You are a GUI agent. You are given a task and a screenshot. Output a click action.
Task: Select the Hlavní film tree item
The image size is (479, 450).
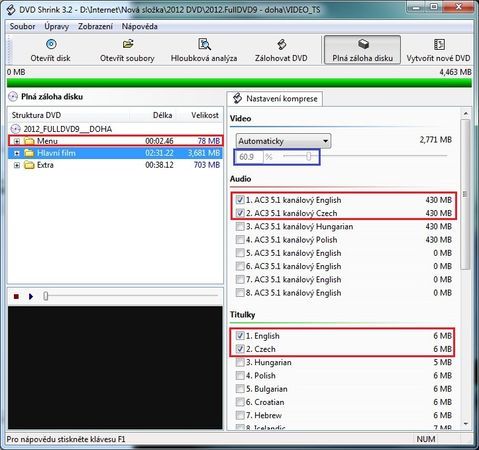[x=56, y=153]
